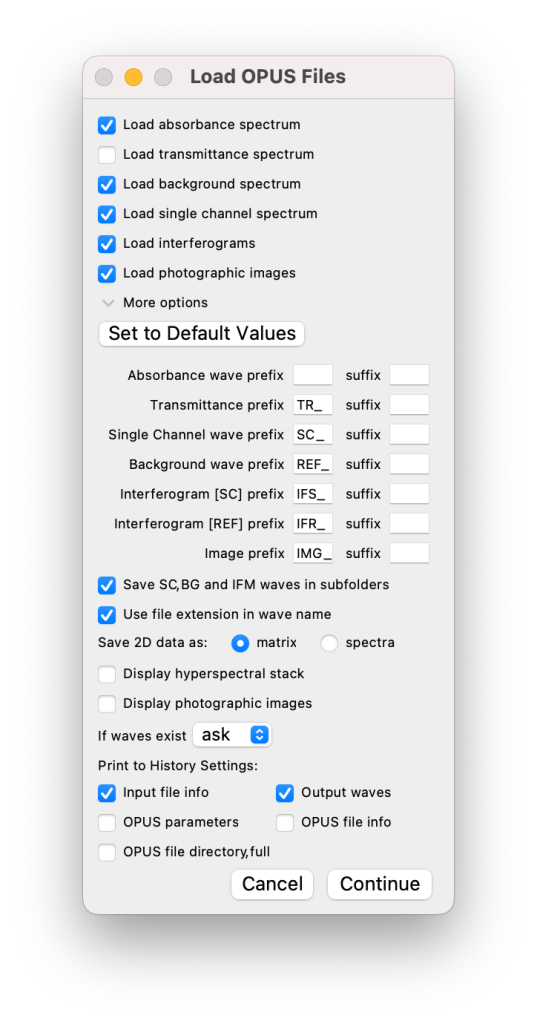The width and height of the screenshot is (537, 1024).
Task: Open the If waves exist dropdown
Action: pyautogui.click(x=232, y=735)
